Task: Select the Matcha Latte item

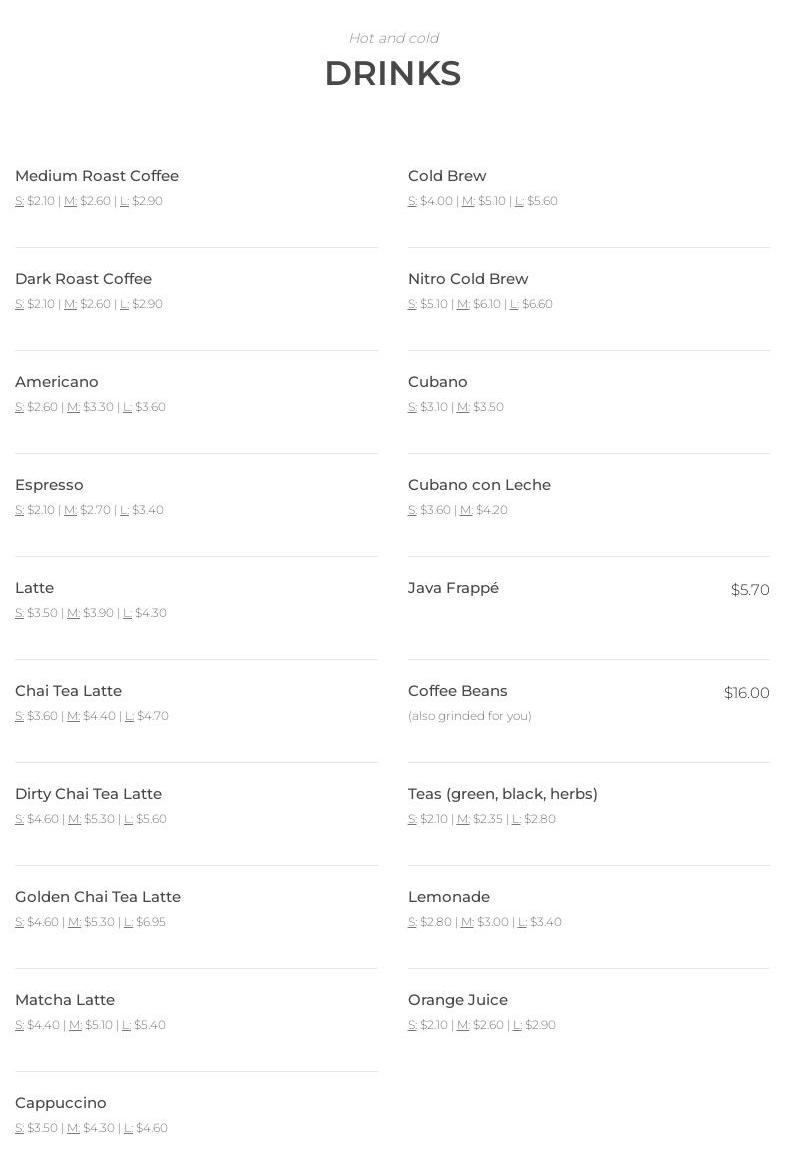Action: click(x=65, y=1000)
